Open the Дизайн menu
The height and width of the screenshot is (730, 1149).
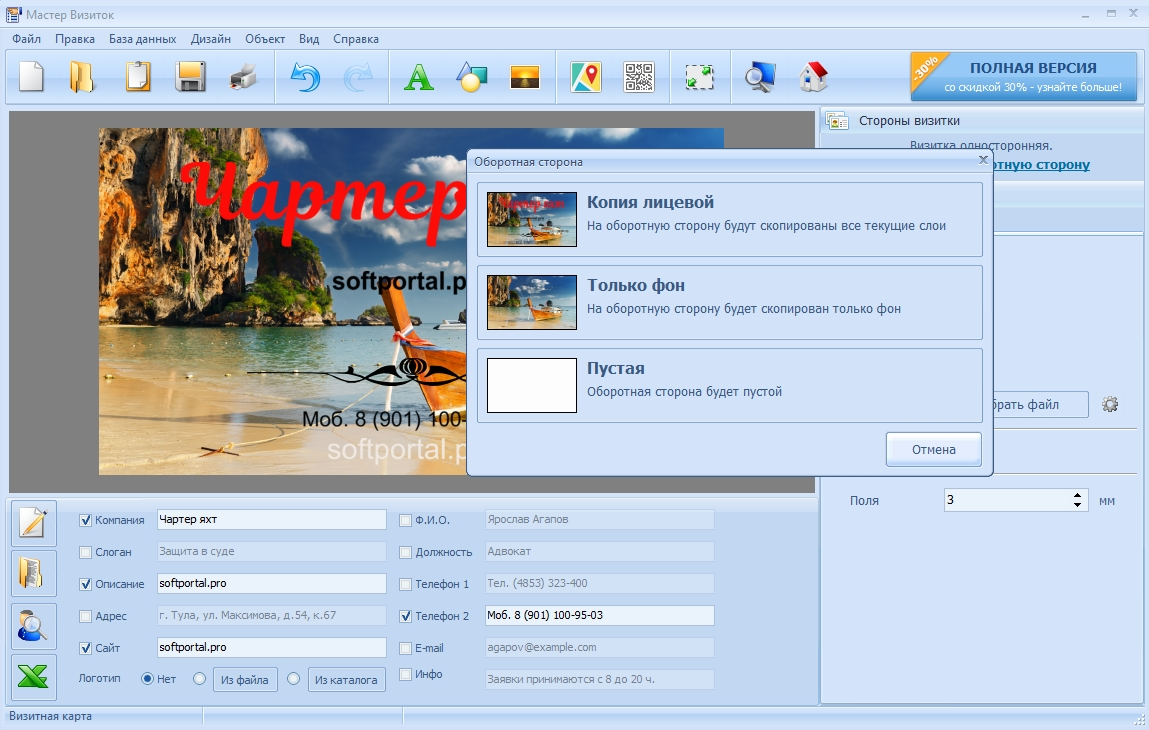(x=210, y=39)
